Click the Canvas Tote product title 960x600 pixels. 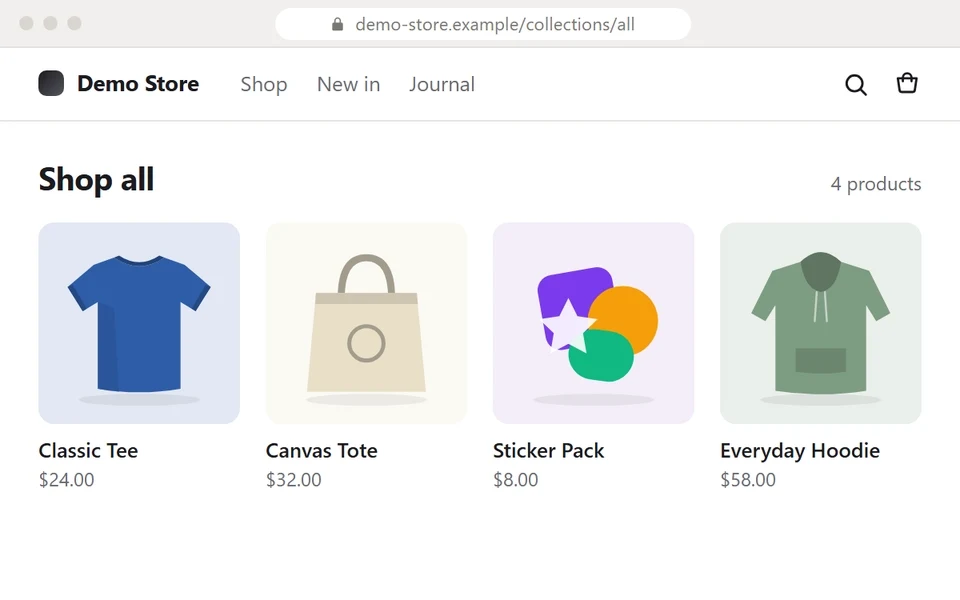coord(321,451)
